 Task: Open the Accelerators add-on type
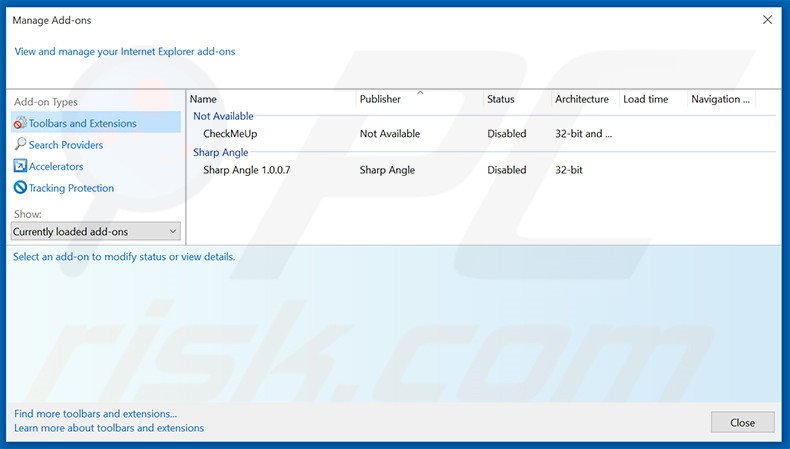(x=56, y=166)
